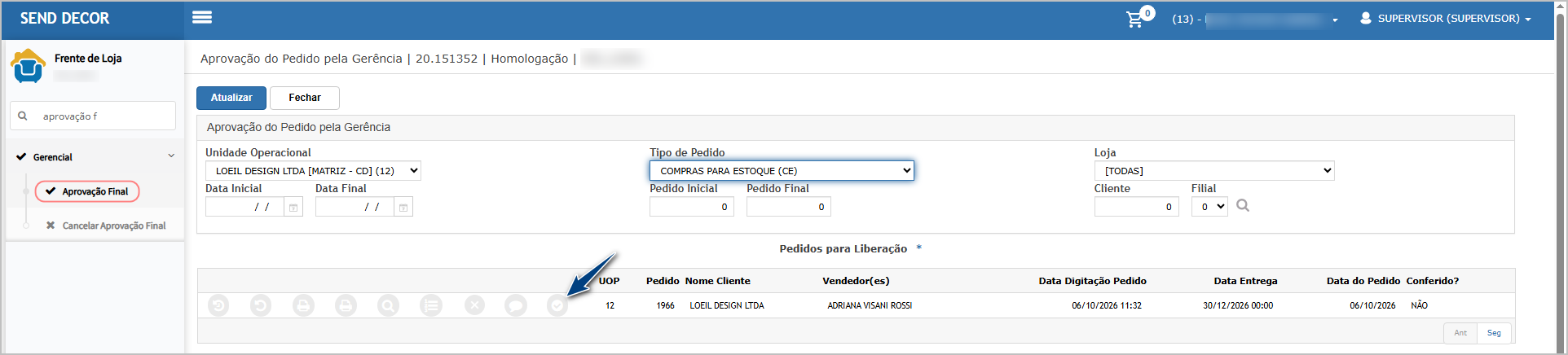
Task: Click the Data Entrega column header
Action: click(x=1245, y=281)
